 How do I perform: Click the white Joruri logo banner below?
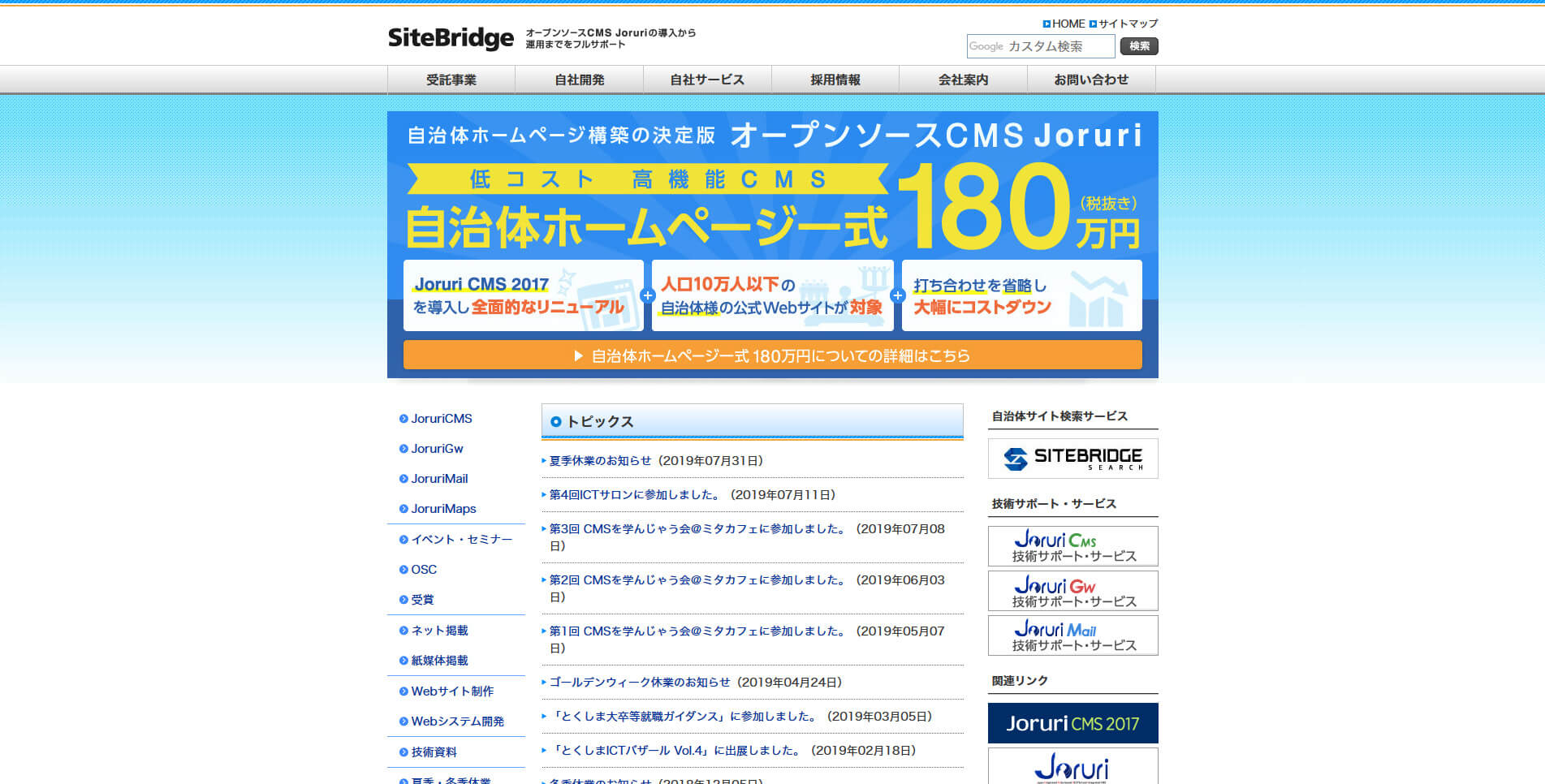coord(1072,766)
